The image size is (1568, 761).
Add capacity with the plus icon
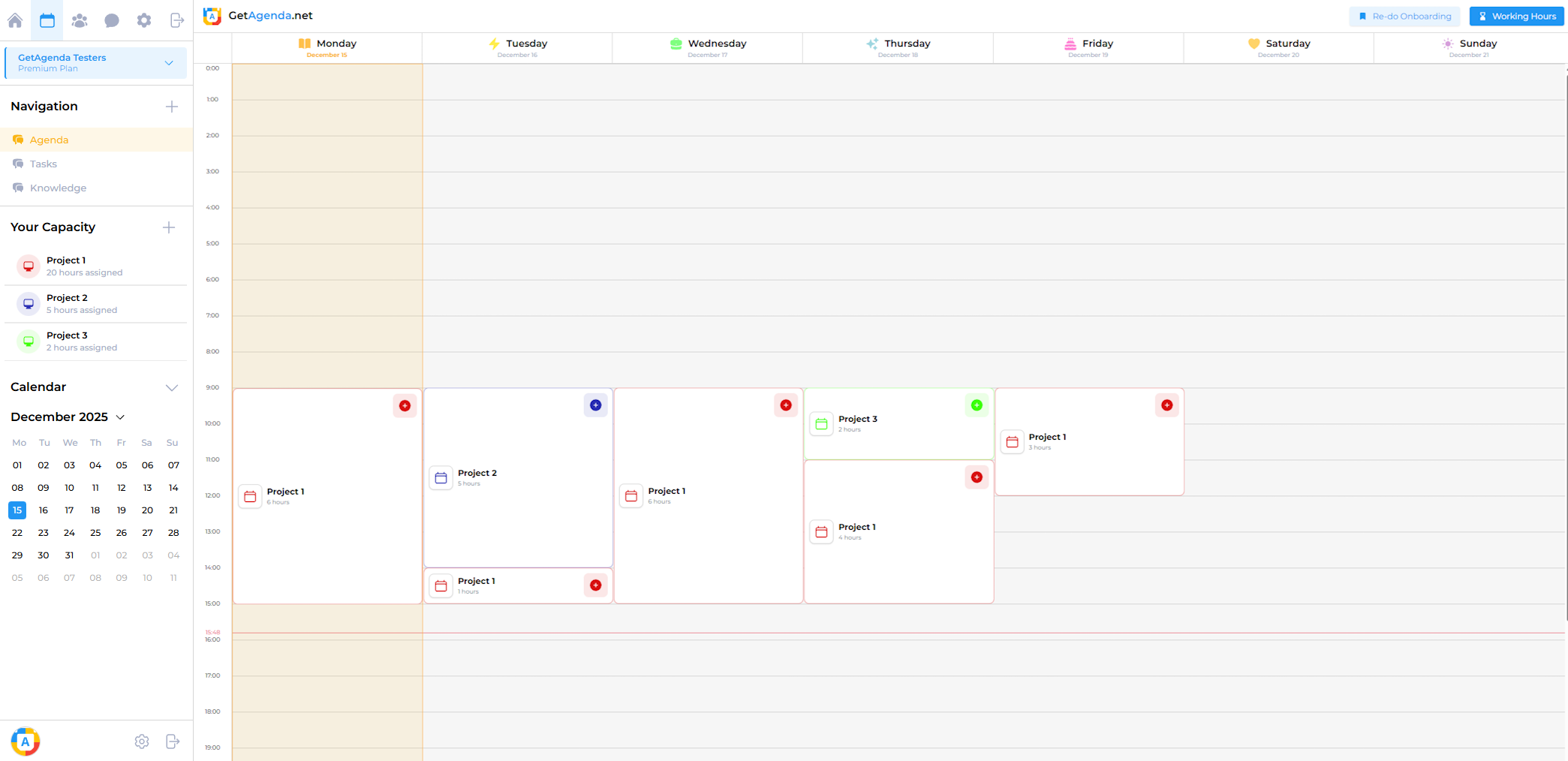pos(169,227)
